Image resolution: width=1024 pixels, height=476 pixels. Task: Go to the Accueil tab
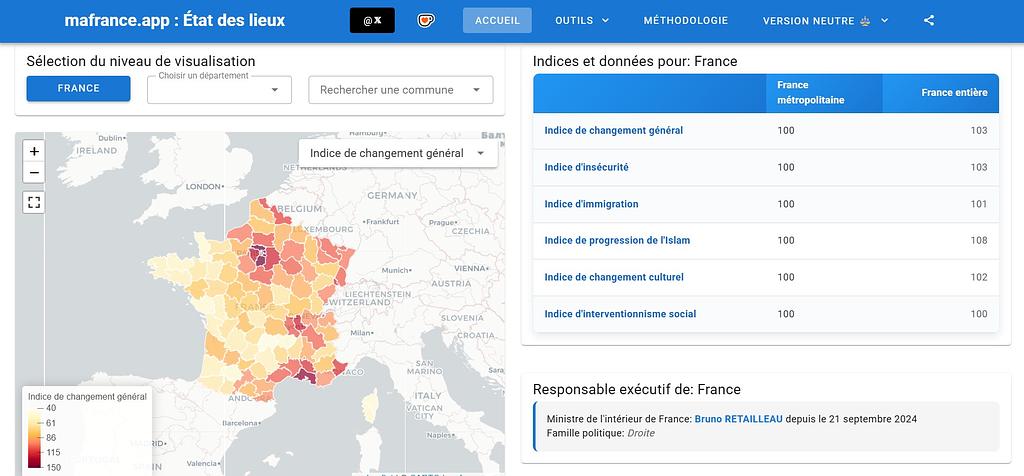497,21
